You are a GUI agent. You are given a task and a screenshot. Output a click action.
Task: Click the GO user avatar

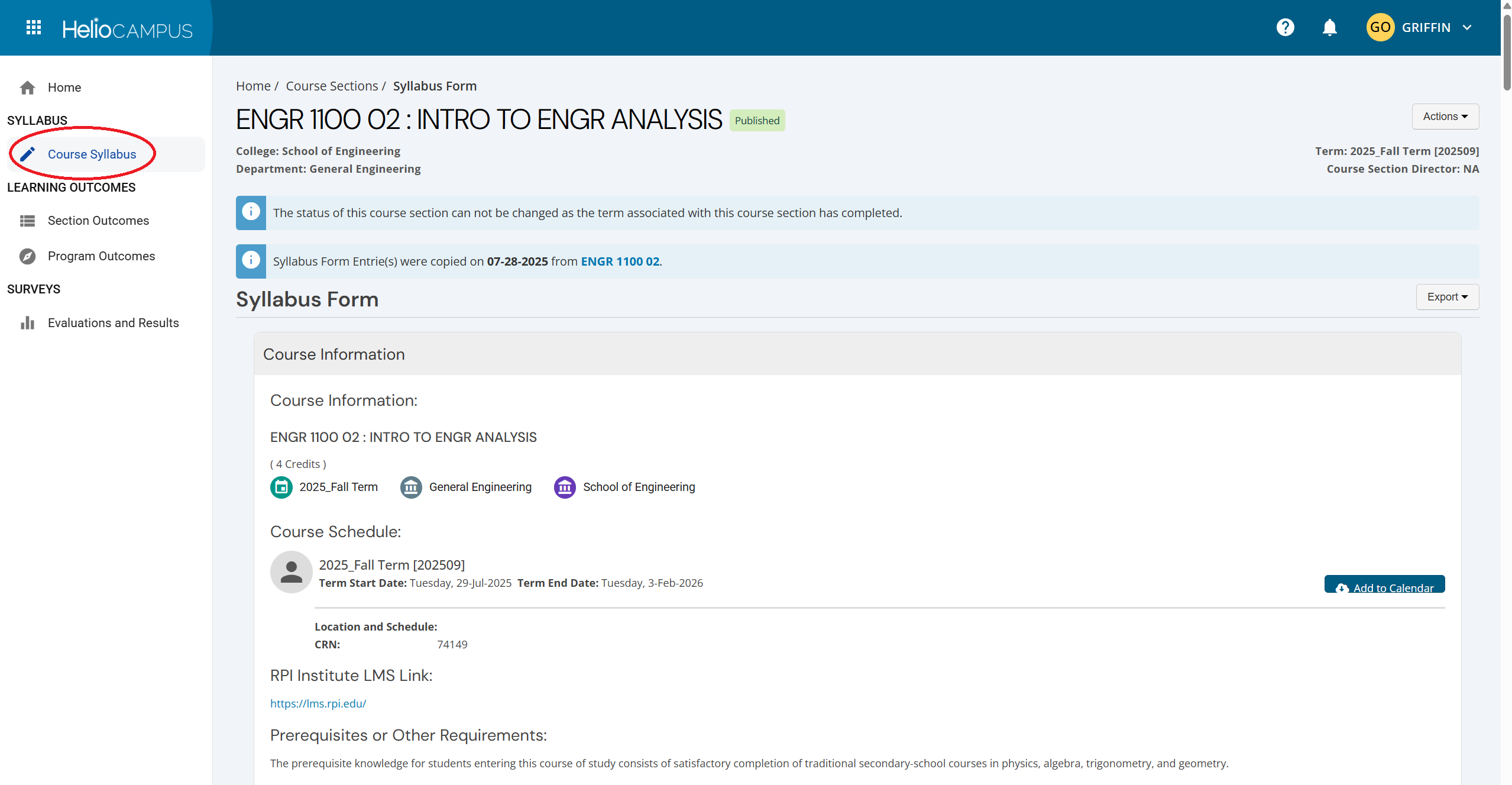click(1380, 27)
